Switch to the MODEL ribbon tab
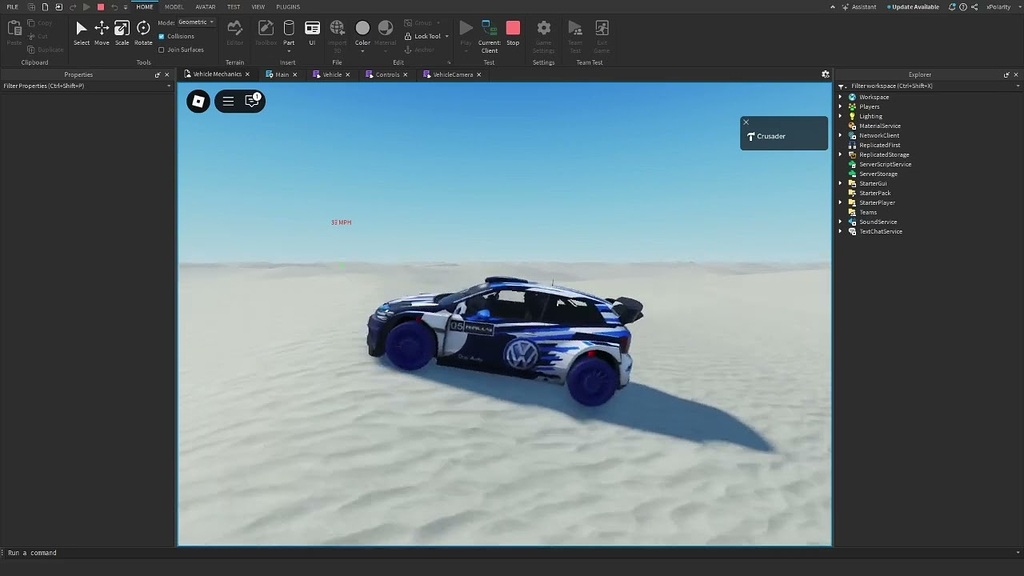 pyautogui.click(x=173, y=6)
